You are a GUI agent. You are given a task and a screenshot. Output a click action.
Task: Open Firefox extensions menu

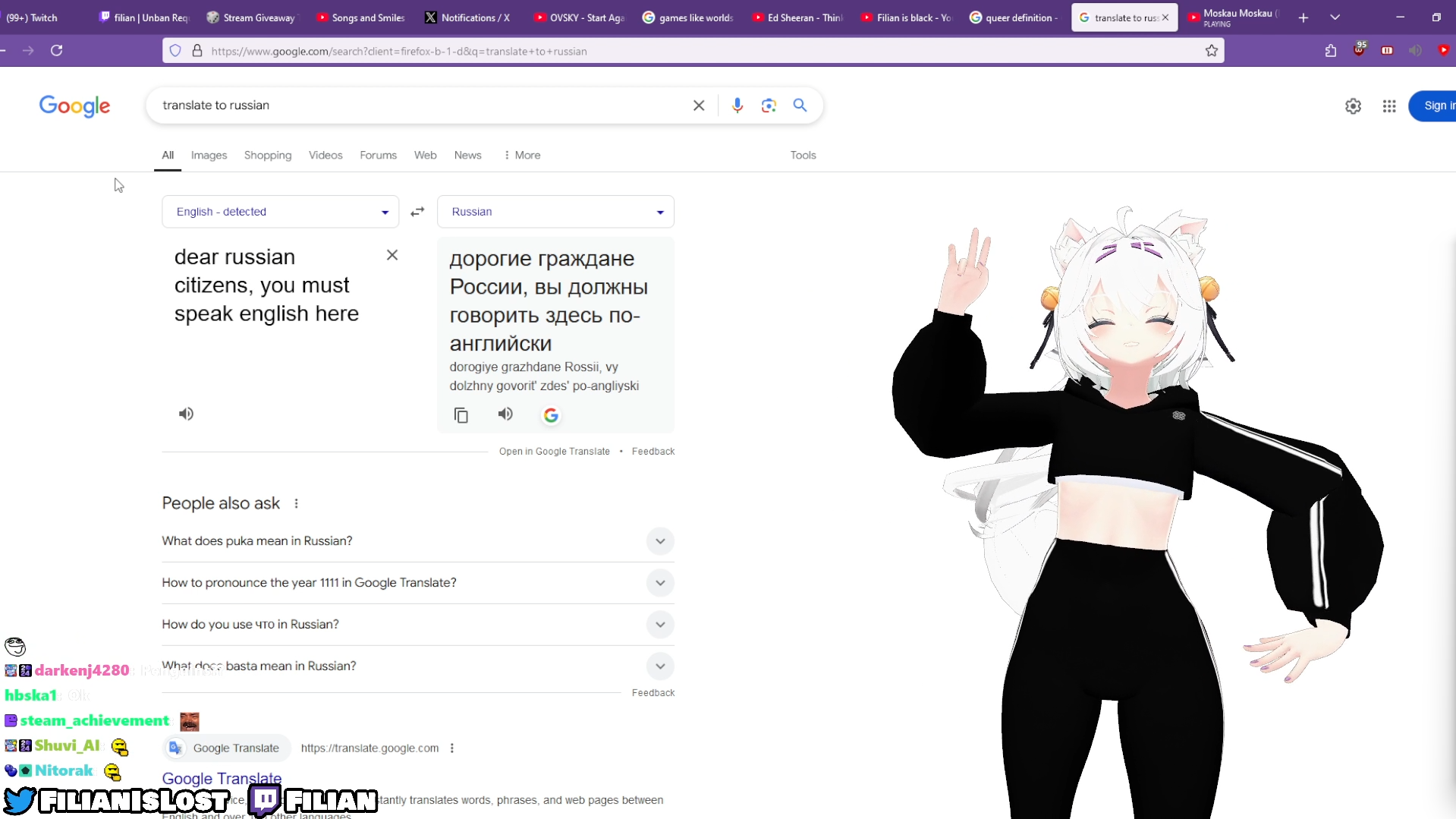pyautogui.click(x=1331, y=51)
